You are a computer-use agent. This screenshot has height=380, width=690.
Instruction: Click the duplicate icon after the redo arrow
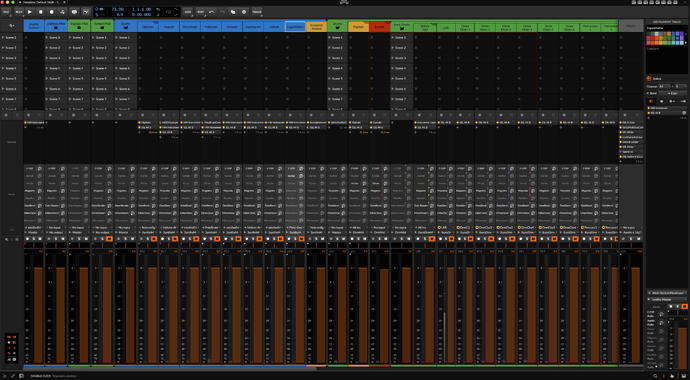[x=233, y=12]
